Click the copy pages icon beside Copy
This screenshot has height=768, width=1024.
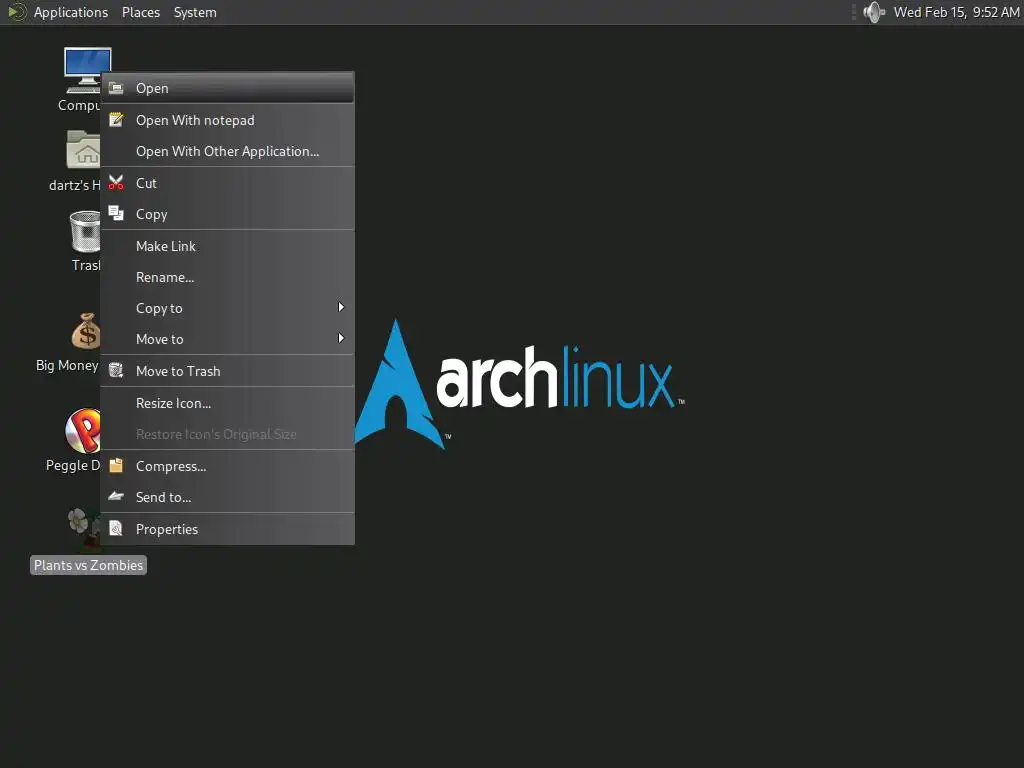[116, 214]
